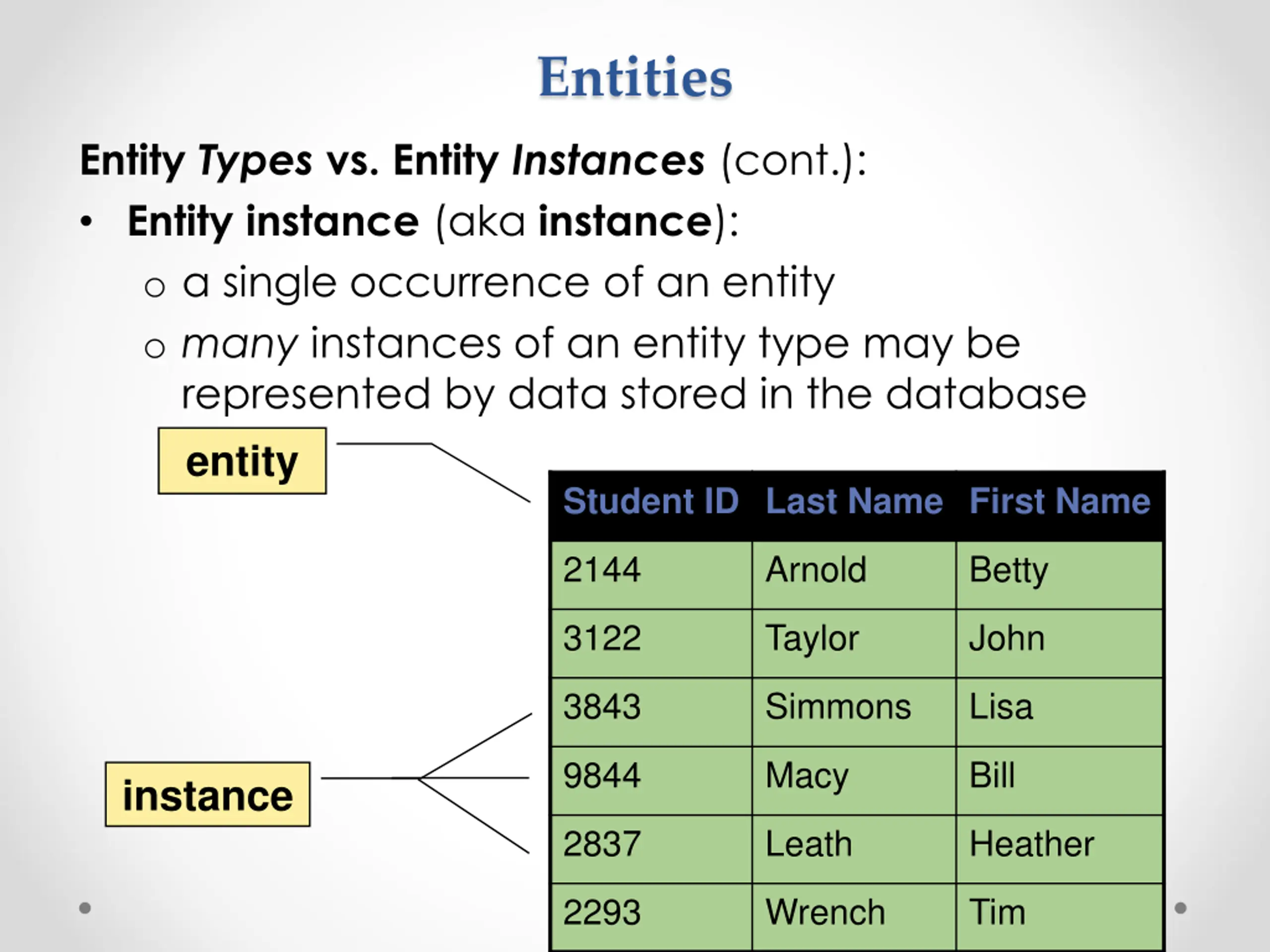The height and width of the screenshot is (952, 1270).
Task: Click 'represented by data stored in the database'
Action: click(634, 395)
